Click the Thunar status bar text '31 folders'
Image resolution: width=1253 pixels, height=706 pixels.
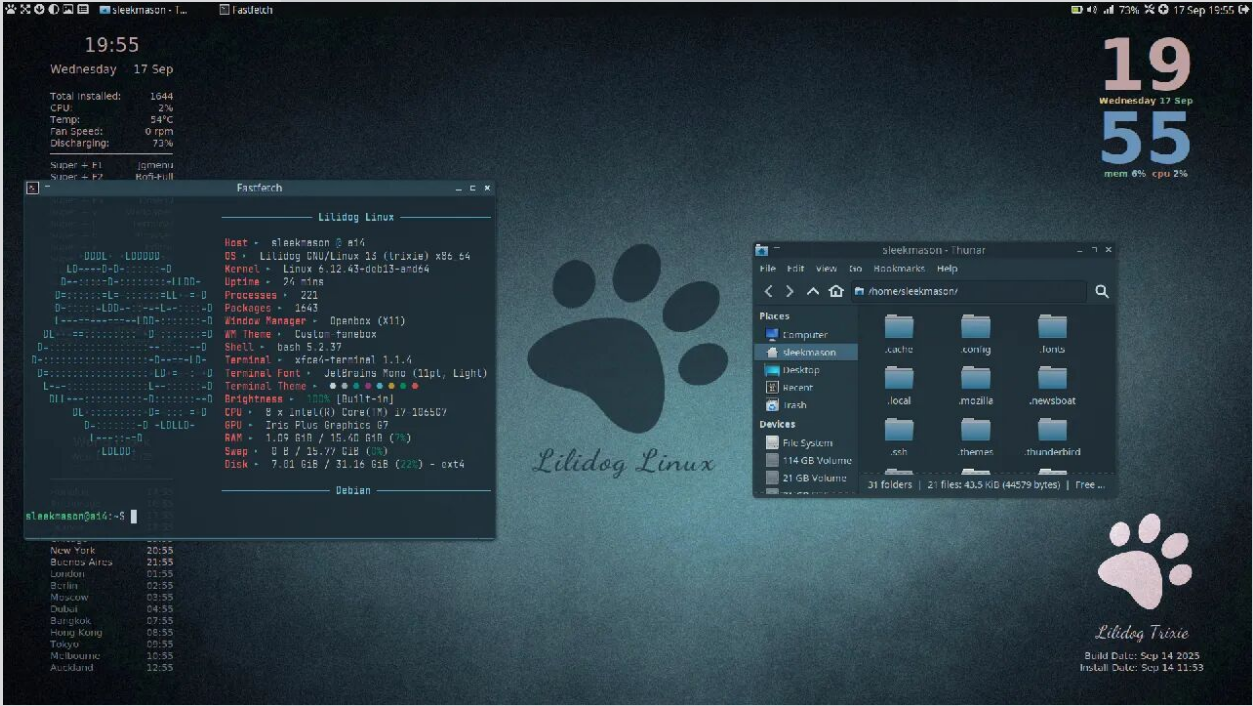tap(889, 485)
